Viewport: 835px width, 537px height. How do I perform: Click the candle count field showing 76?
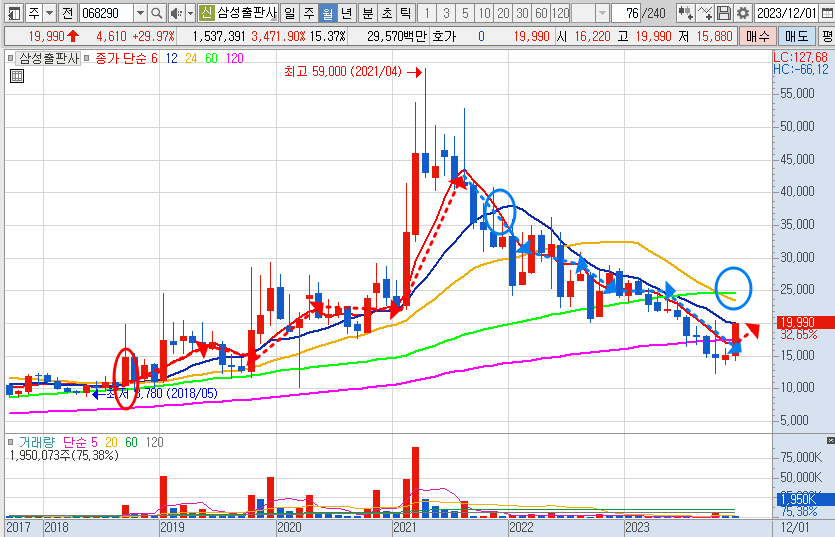tap(627, 13)
